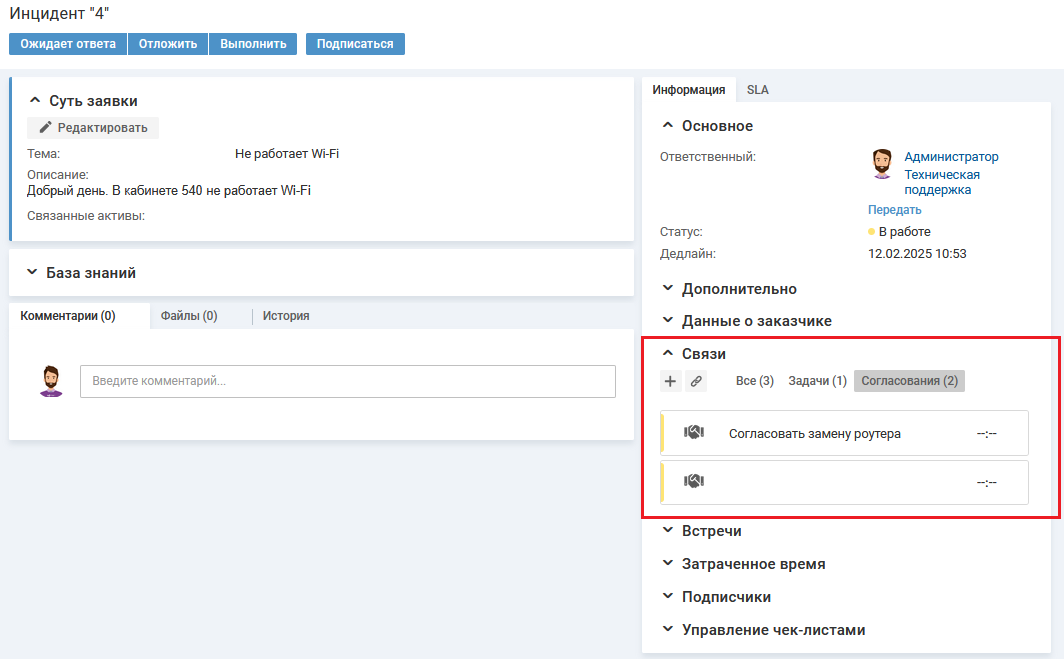Click the plus icon in Связи section

(671, 381)
